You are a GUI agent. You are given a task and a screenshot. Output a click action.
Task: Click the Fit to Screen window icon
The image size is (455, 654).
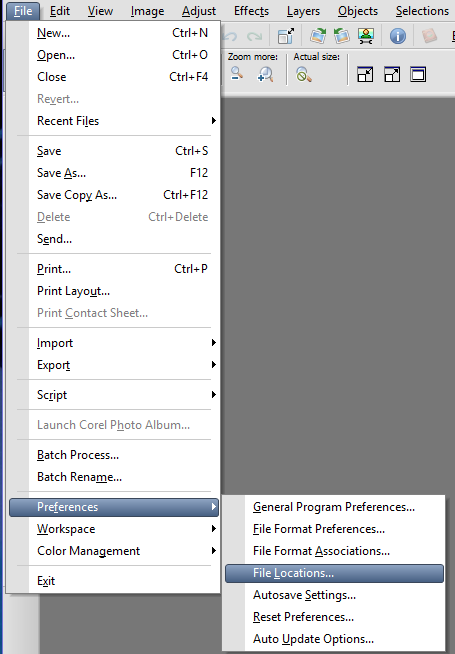click(x=418, y=75)
